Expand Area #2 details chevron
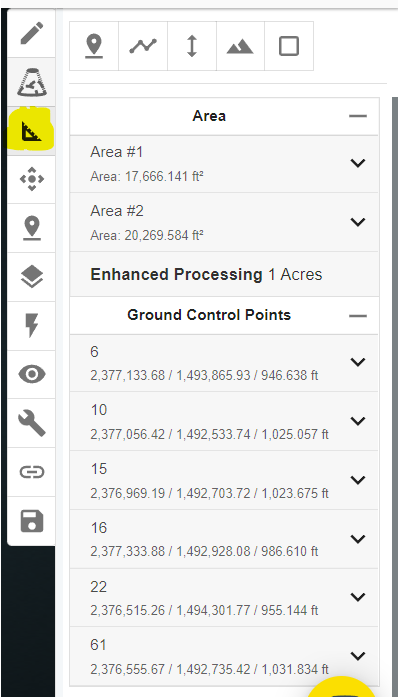Screen dimensions: 398x697 (358, 222)
